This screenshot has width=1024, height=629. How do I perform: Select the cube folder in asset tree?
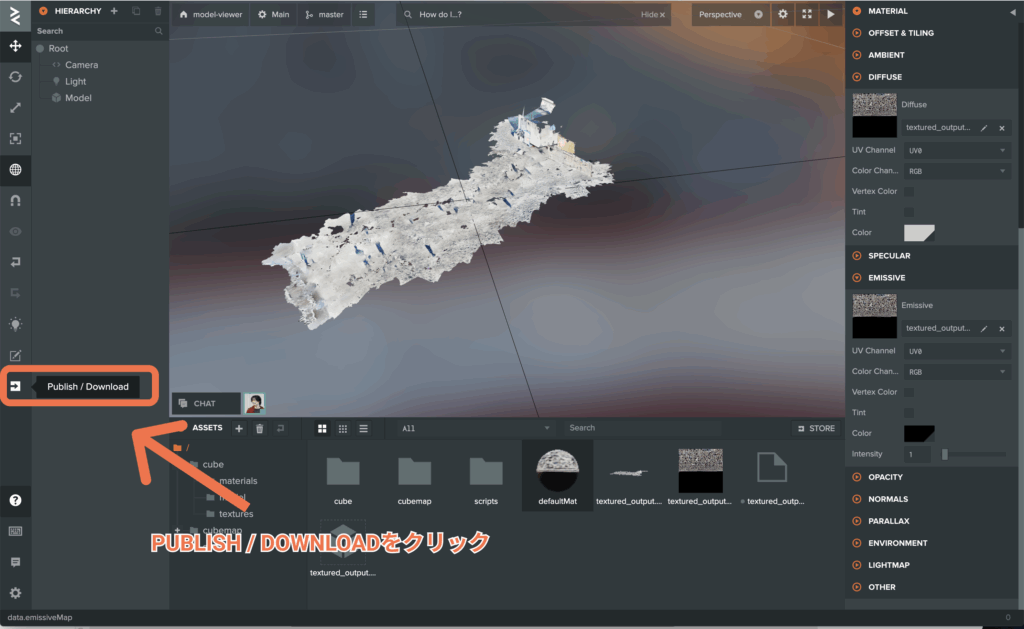[213, 464]
